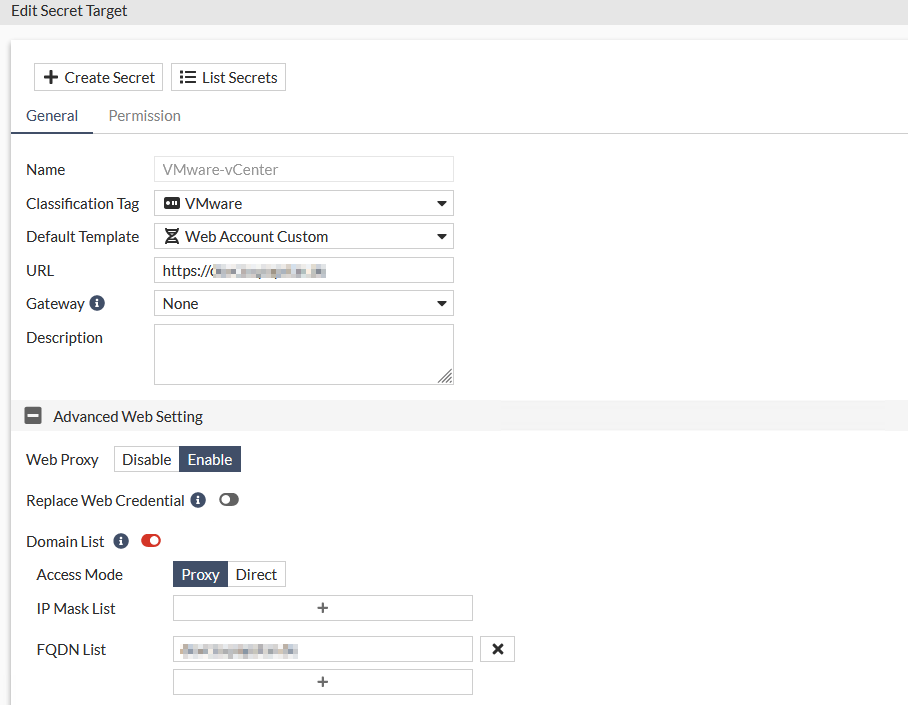The width and height of the screenshot is (908, 705).
Task: Click the Domain List info icon
Action: (121, 541)
